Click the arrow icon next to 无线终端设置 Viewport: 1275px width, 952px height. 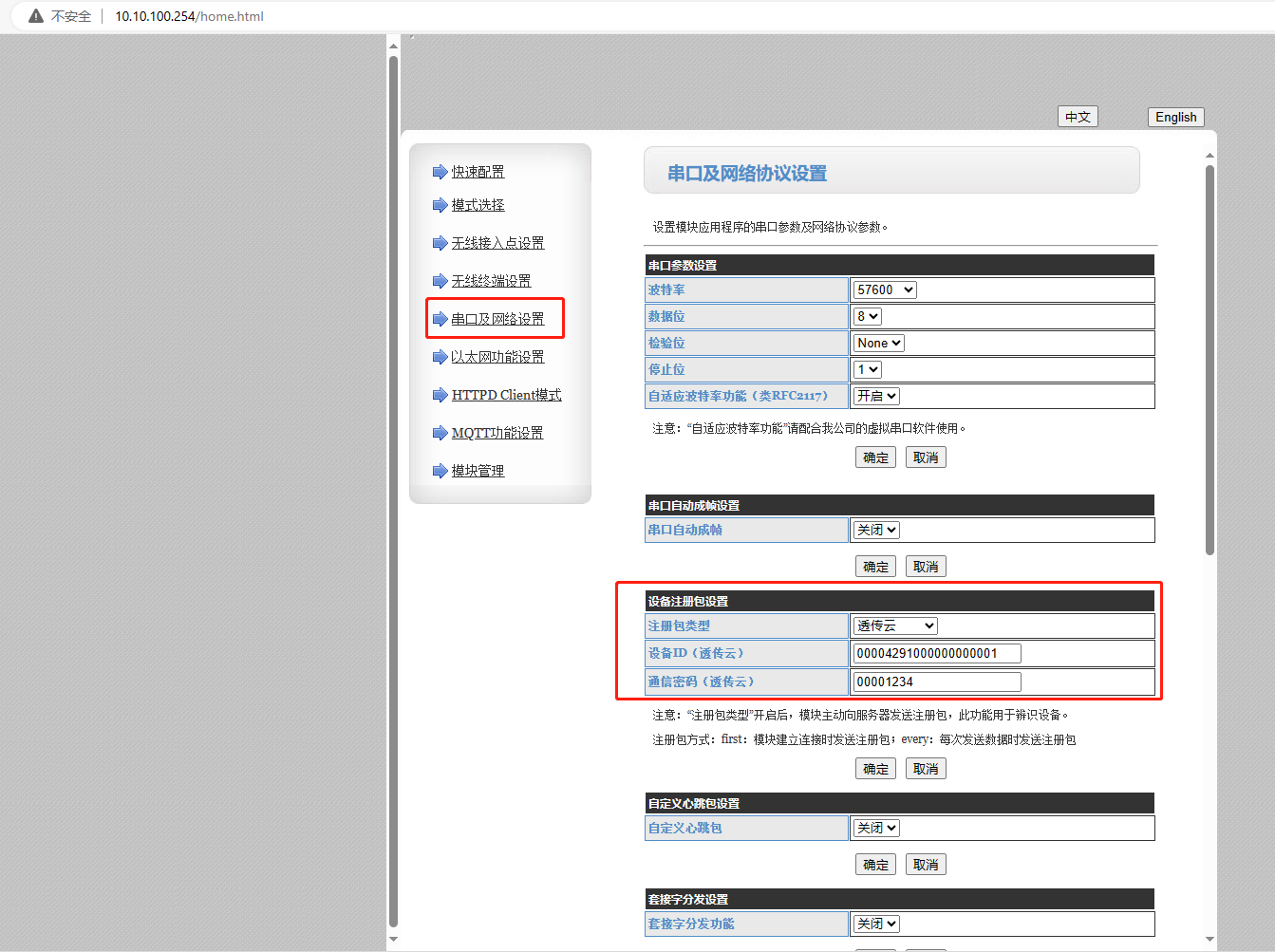tap(440, 281)
